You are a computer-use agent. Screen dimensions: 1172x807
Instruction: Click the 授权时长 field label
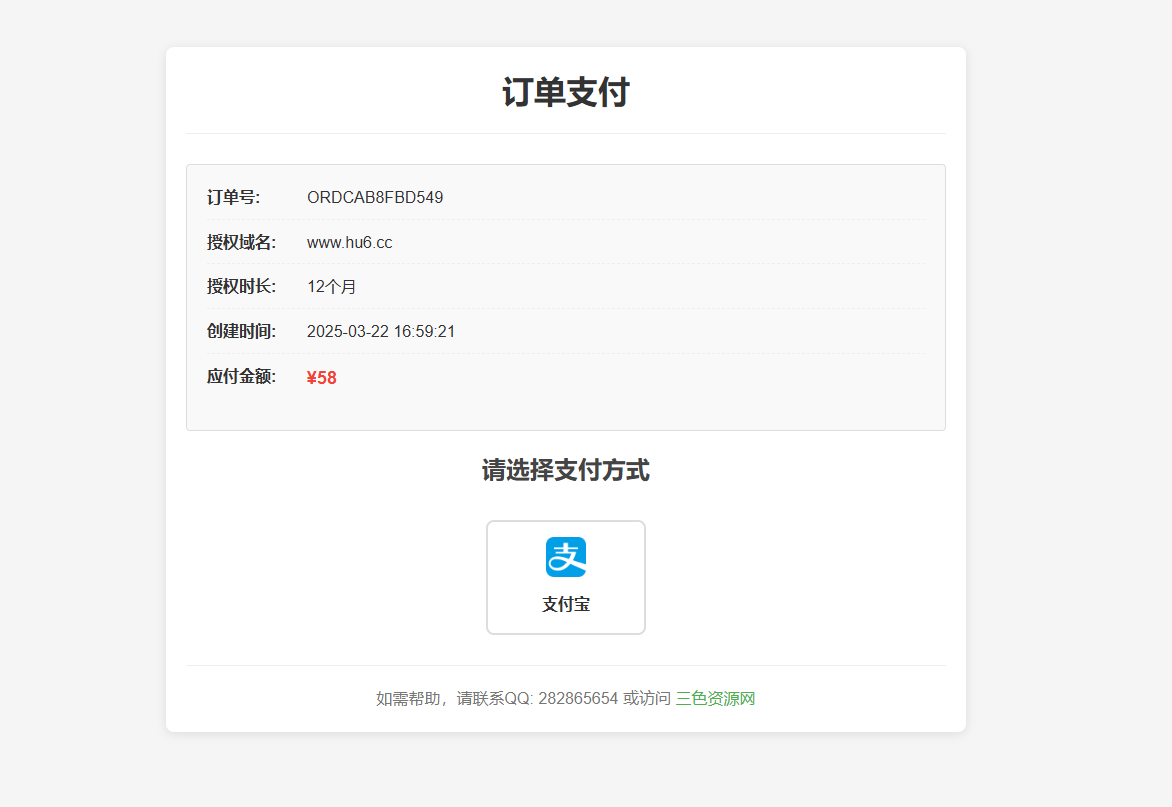(241, 287)
